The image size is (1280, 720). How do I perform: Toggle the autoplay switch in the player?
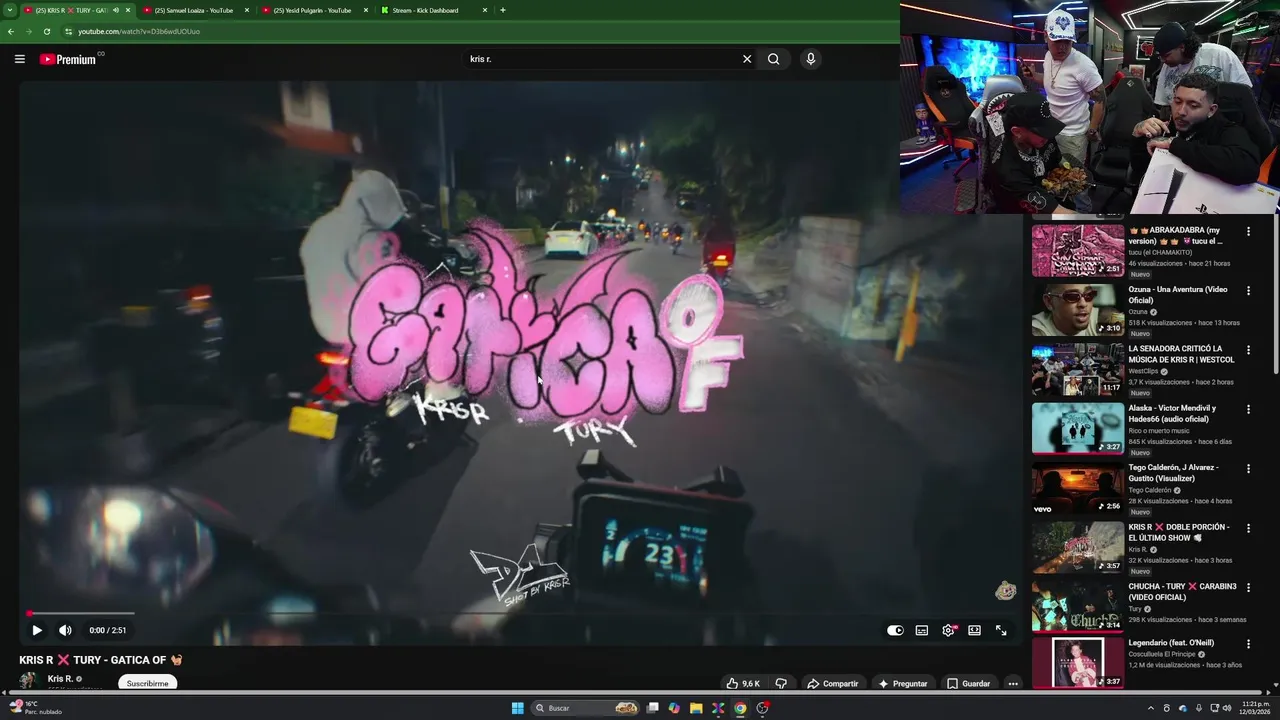tap(895, 630)
